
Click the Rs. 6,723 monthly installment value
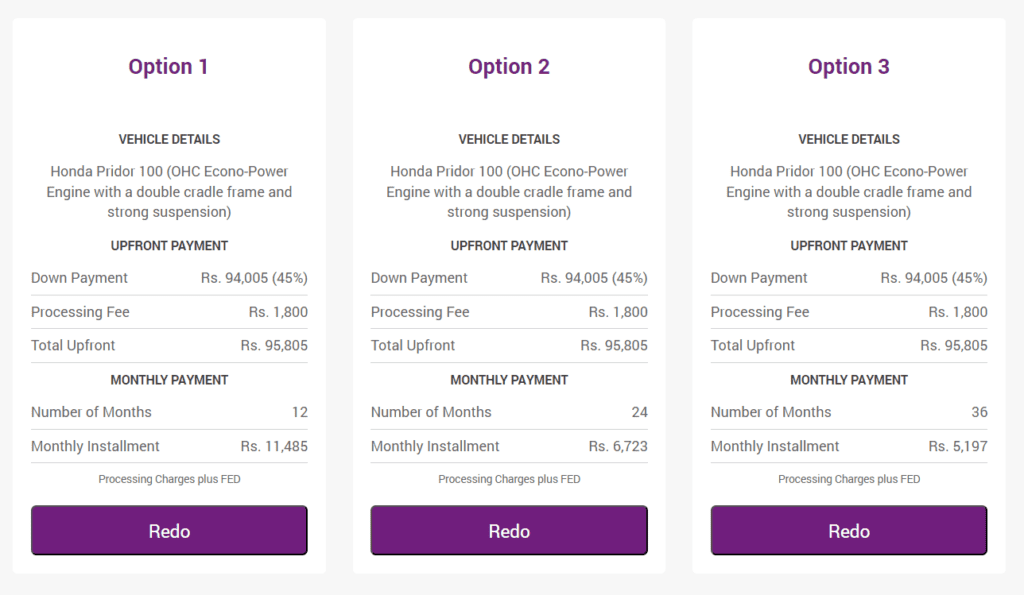618,446
